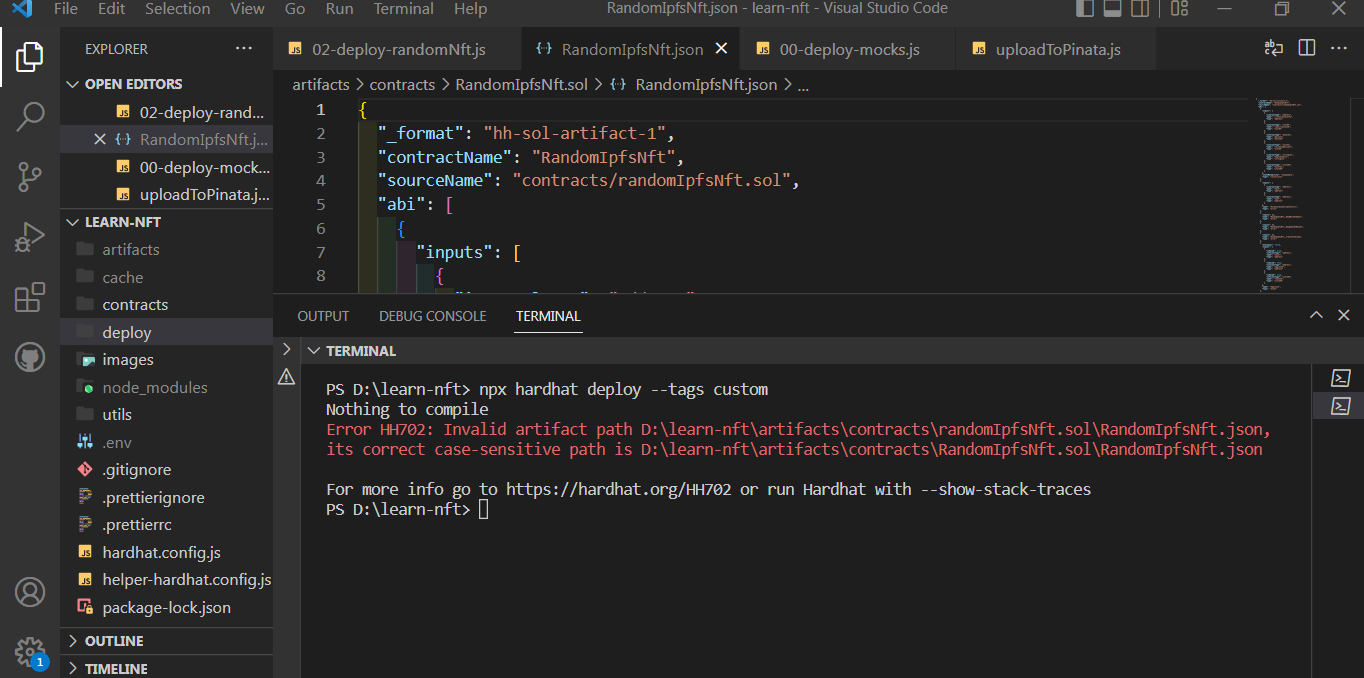1364x678 pixels.
Task: Open hardhat.config.js in the explorer
Action: (166, 552)
